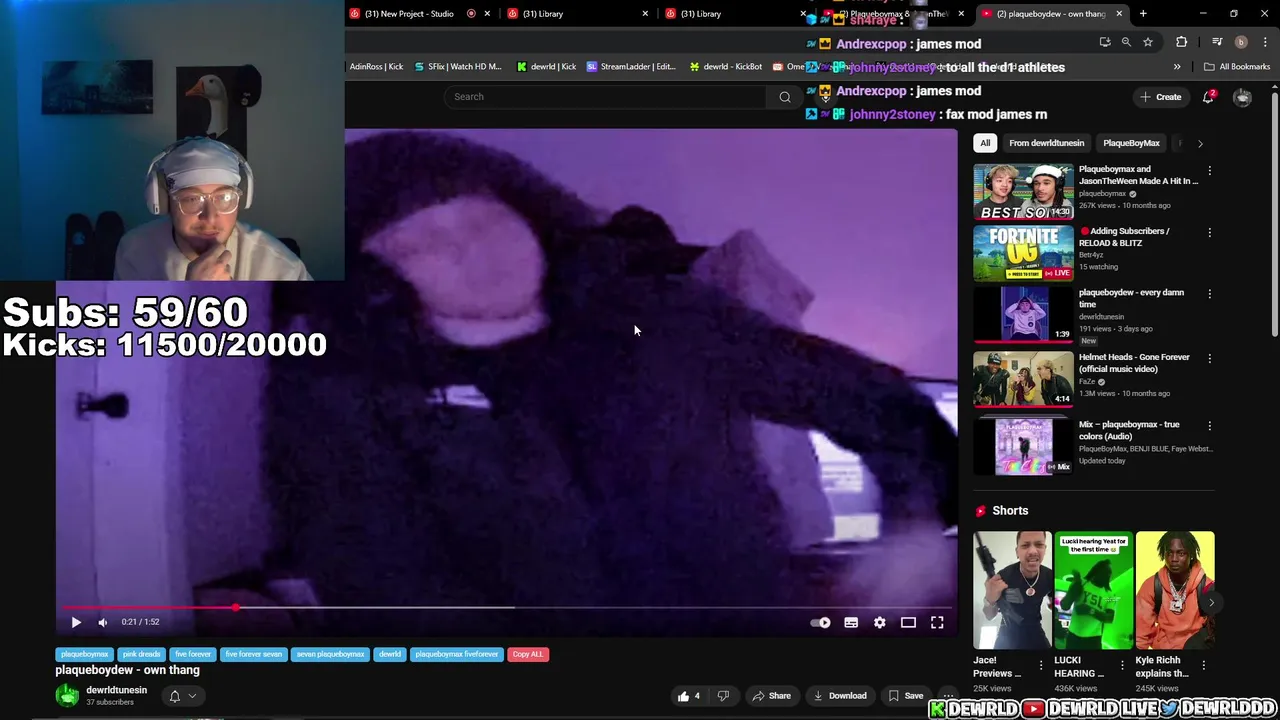
Task: Click the sevan plaqueboymax tag
Action: pos(330,654)
